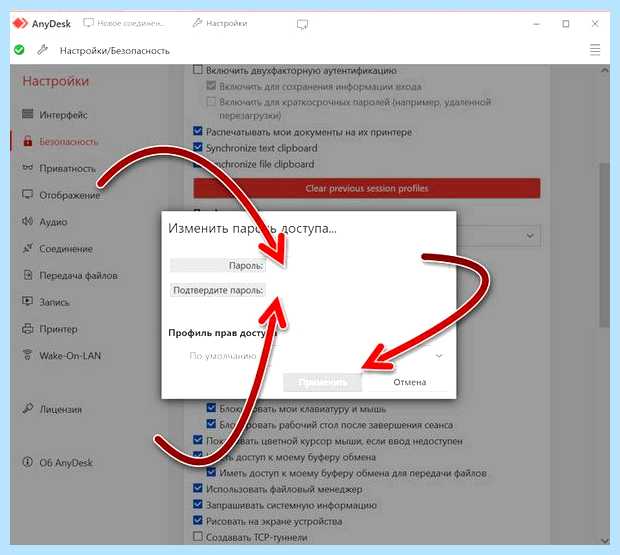Go to Отображение settings
The image size is (620, 555).
[70, 195]
